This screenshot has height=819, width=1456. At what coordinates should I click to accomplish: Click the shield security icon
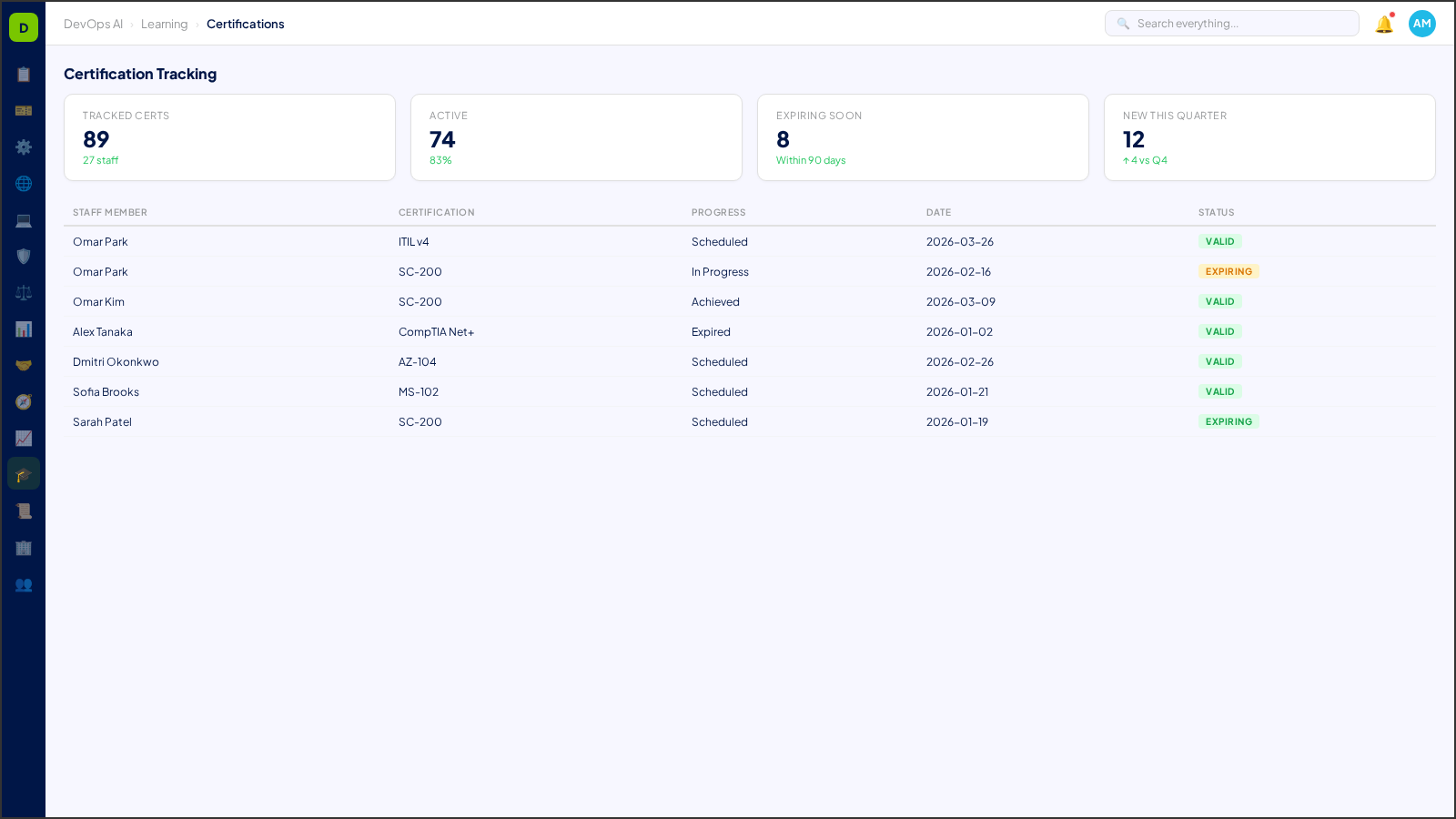pyautogui.click(x=24, y=256)
